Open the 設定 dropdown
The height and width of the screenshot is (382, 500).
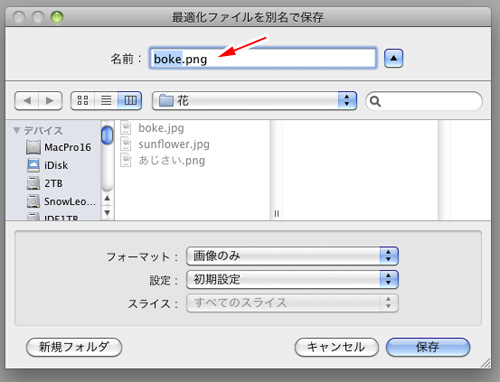[x=292, y=279]
